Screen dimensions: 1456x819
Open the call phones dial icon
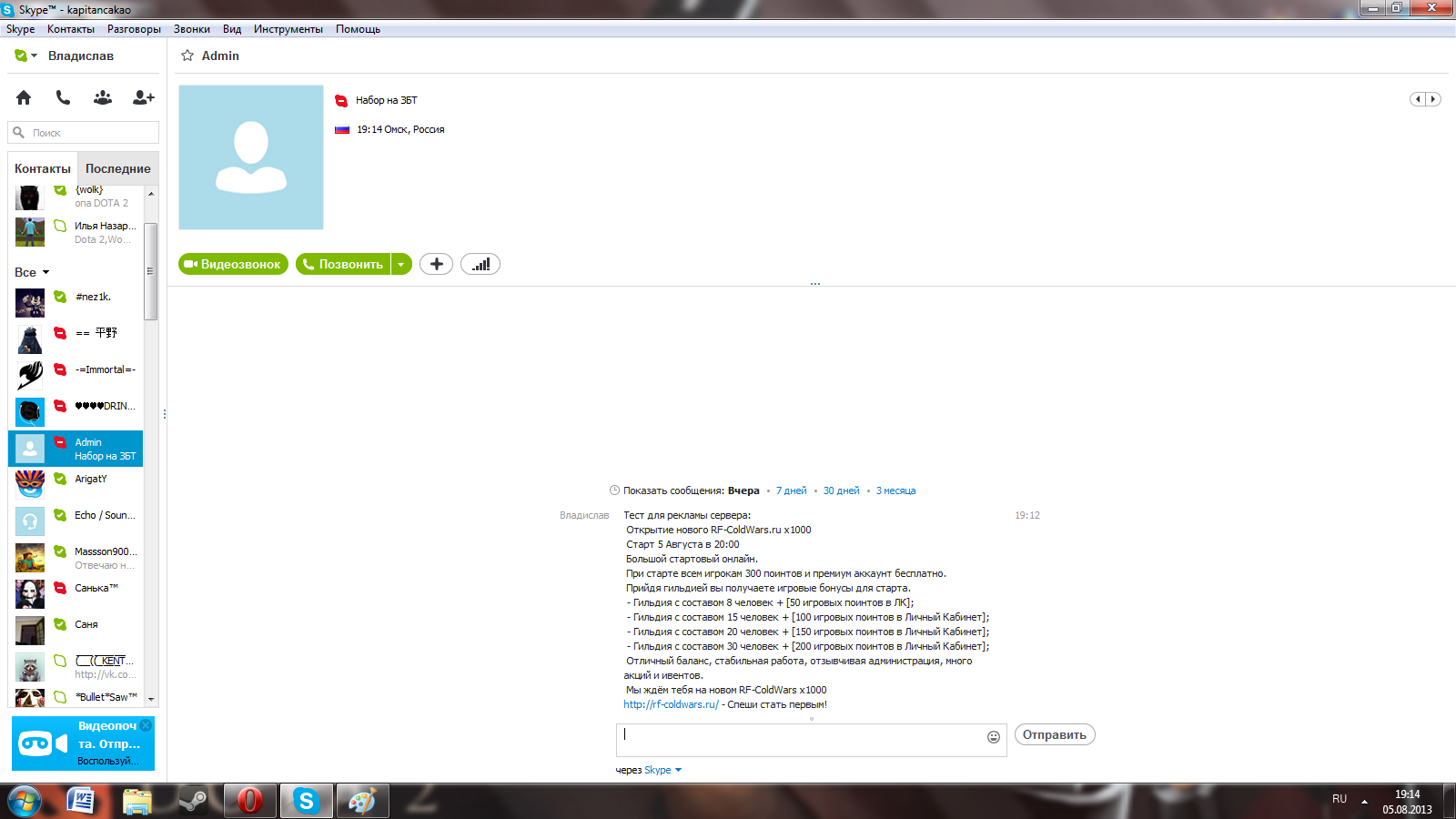coord(63,97)
